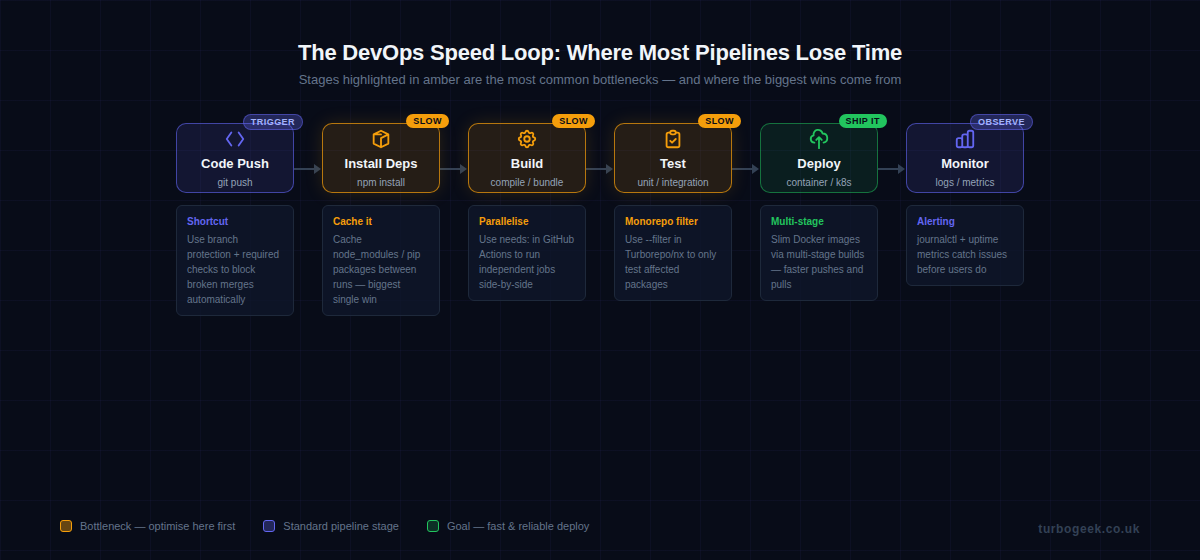The width and height of the screenshot is (1200, 560).
Task: Click the amber Bottleneck legend swatch
Action: point(66,526)
